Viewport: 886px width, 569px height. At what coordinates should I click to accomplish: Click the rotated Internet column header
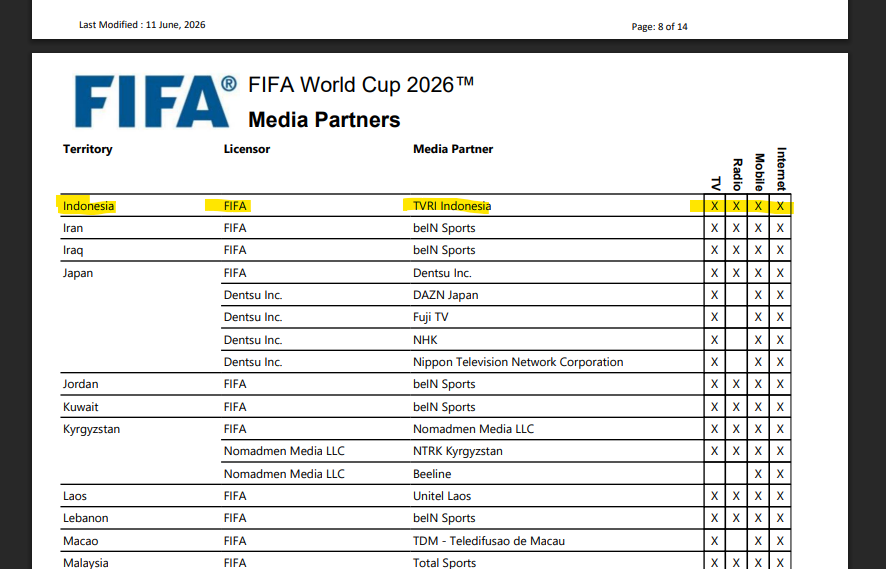coord(781,169)
